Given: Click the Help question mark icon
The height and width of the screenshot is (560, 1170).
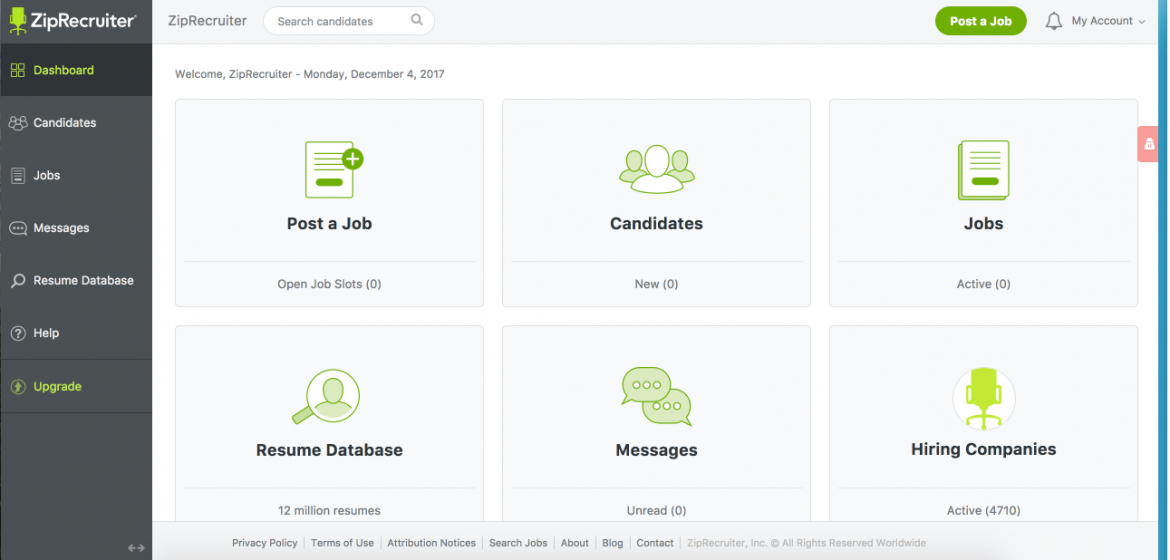Looking at the screenshot, I should (18, 334).
